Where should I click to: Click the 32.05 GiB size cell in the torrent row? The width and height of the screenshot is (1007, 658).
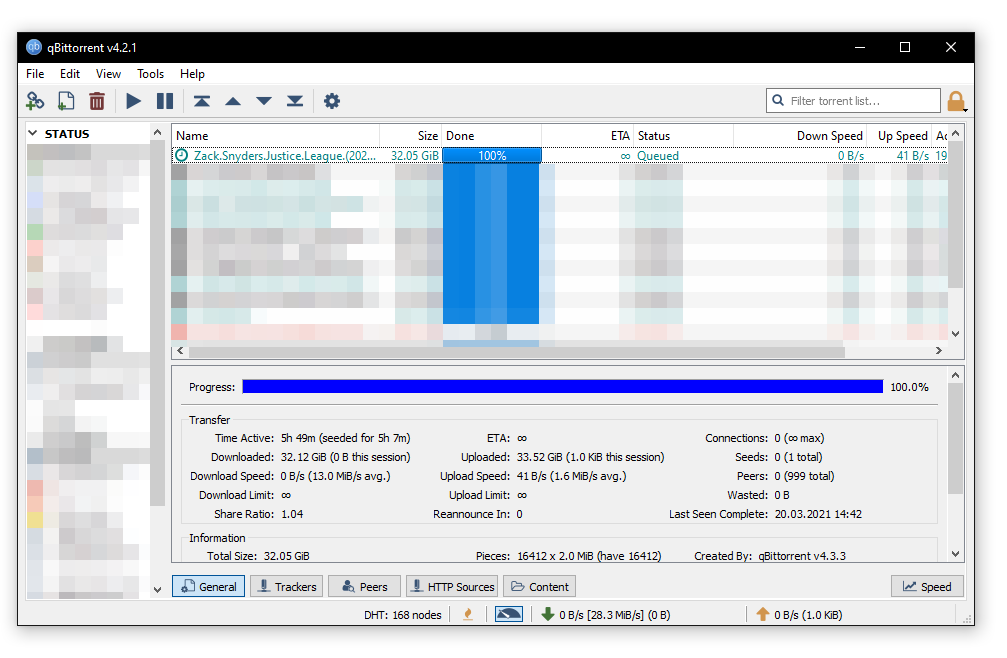click(x=415, y=155)
